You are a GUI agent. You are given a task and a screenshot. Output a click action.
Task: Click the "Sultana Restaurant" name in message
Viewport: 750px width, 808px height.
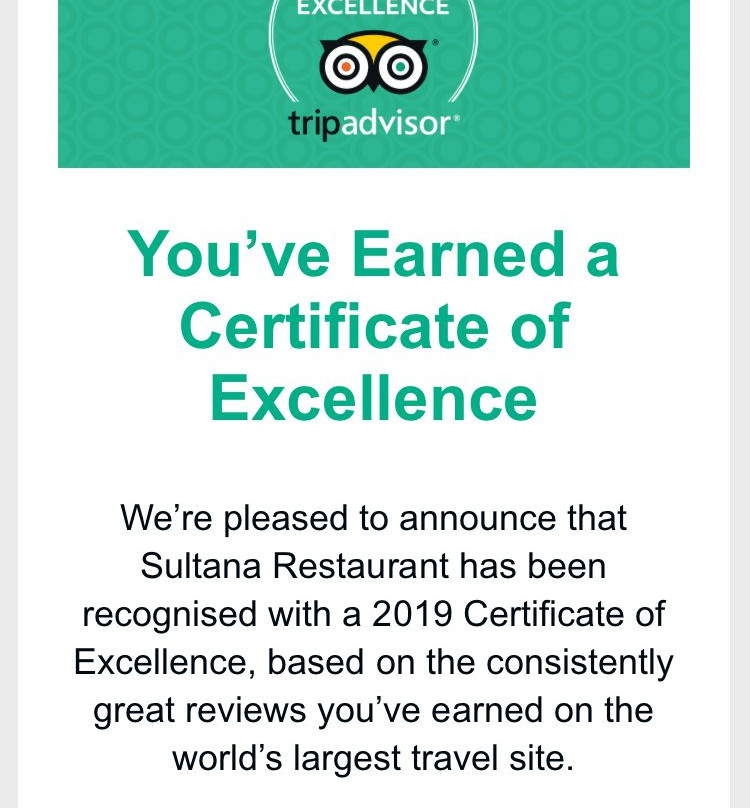point(294,566)
